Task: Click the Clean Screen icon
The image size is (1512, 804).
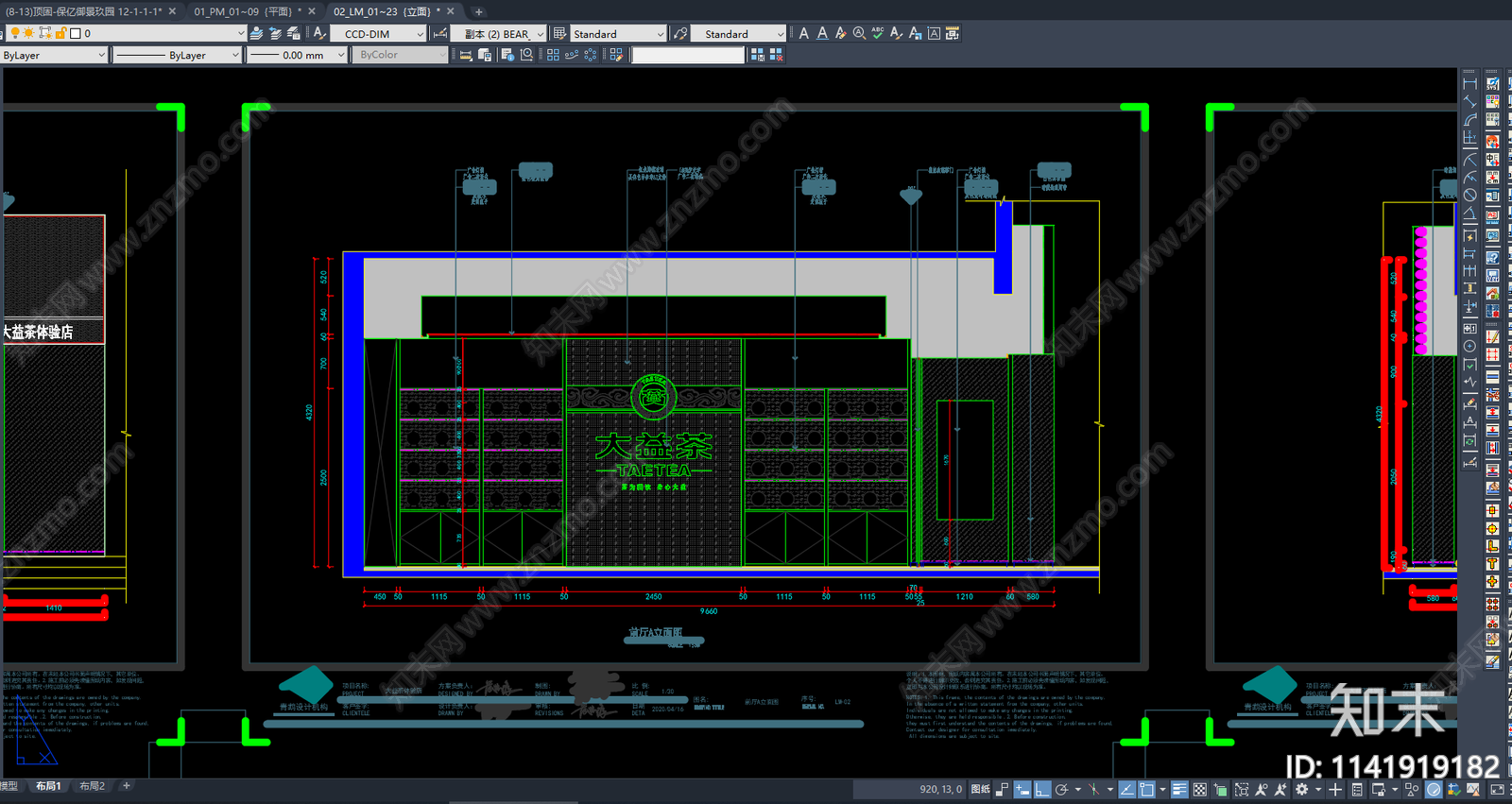Action: [1498, 789]
